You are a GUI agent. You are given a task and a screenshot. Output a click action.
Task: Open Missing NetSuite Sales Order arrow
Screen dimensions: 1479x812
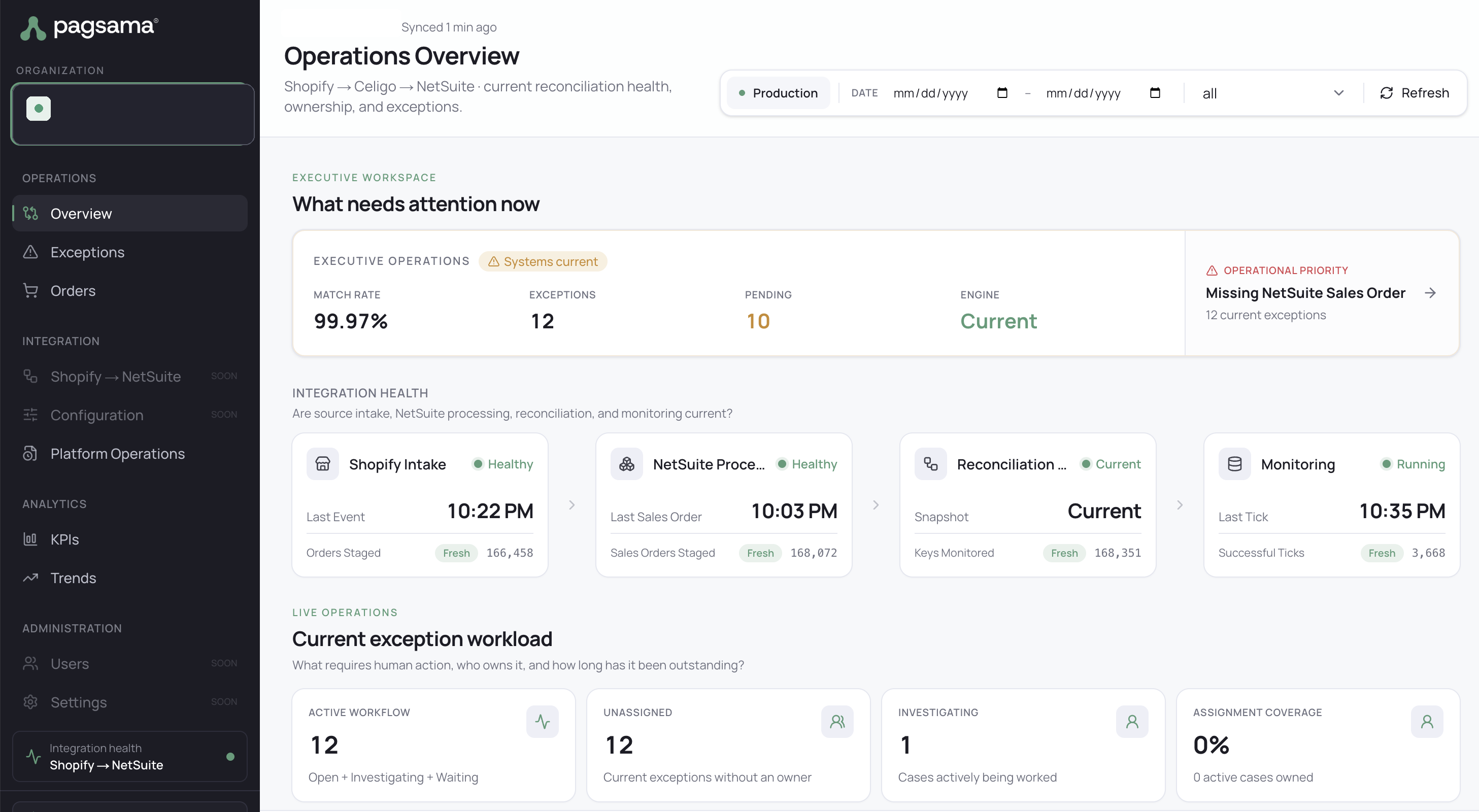point(1430,293)
